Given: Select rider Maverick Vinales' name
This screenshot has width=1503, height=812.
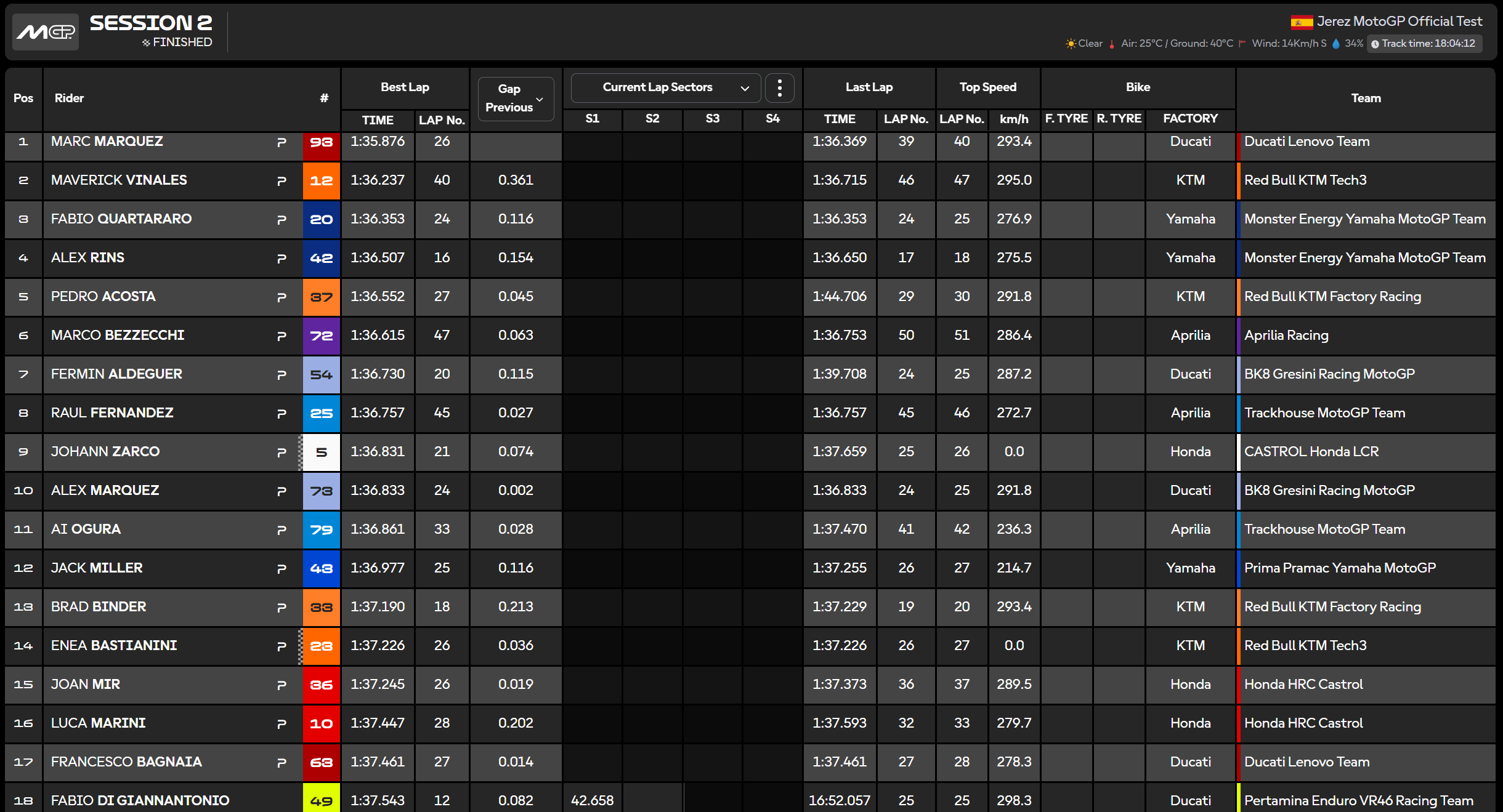Looking at the screenshot, I should [119, 180].
